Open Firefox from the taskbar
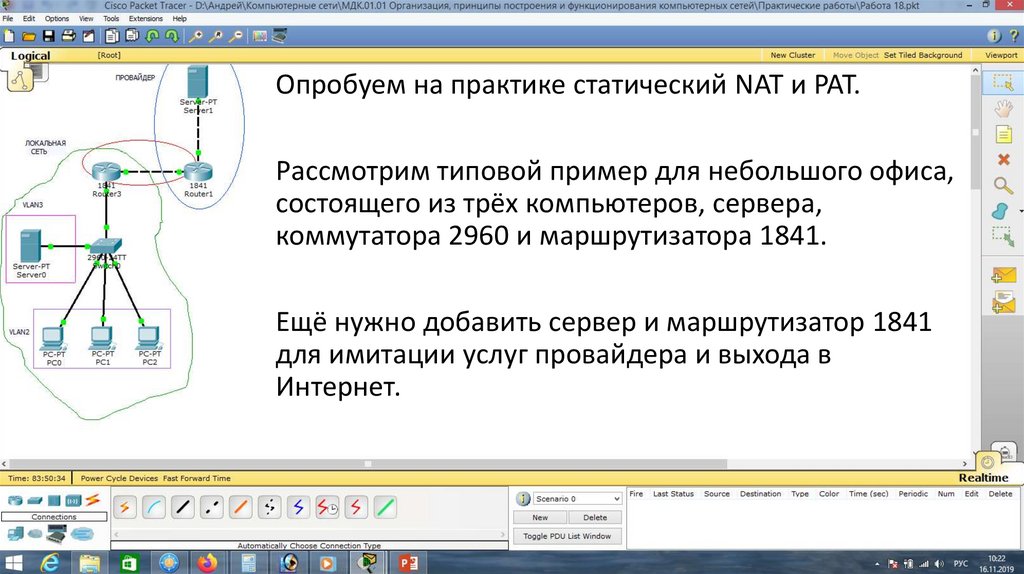Viewport: 1024px width, 574px height. 207,562
